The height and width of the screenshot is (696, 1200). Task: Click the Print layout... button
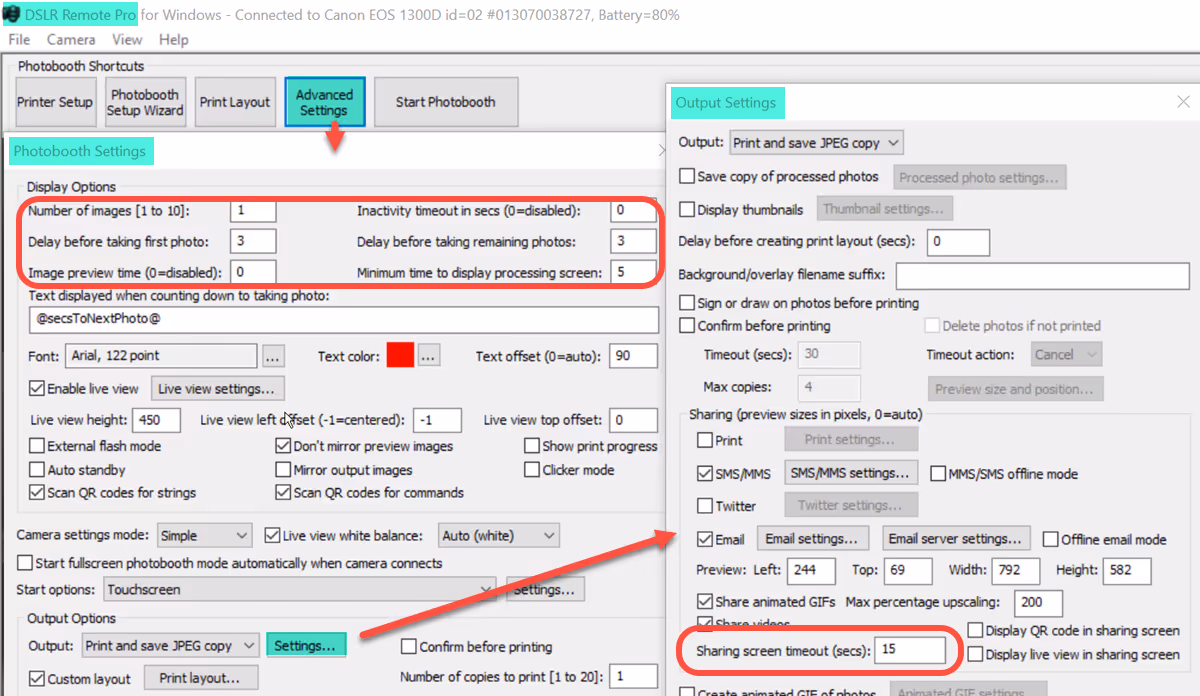[200, 678]
